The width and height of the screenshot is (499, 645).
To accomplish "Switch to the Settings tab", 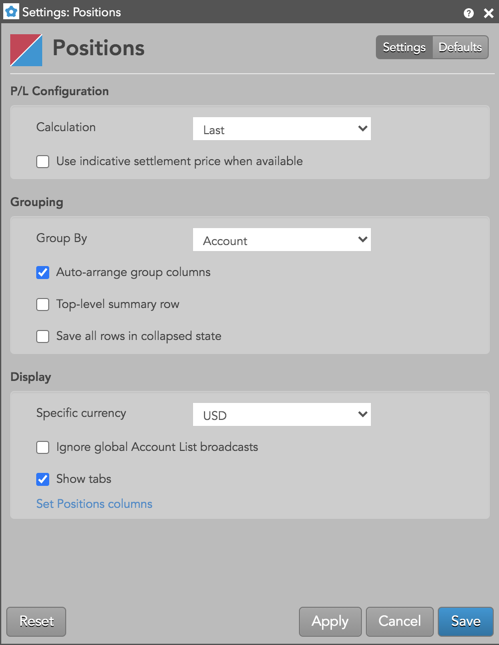I will pyautogui.click(x=404, y=47).
